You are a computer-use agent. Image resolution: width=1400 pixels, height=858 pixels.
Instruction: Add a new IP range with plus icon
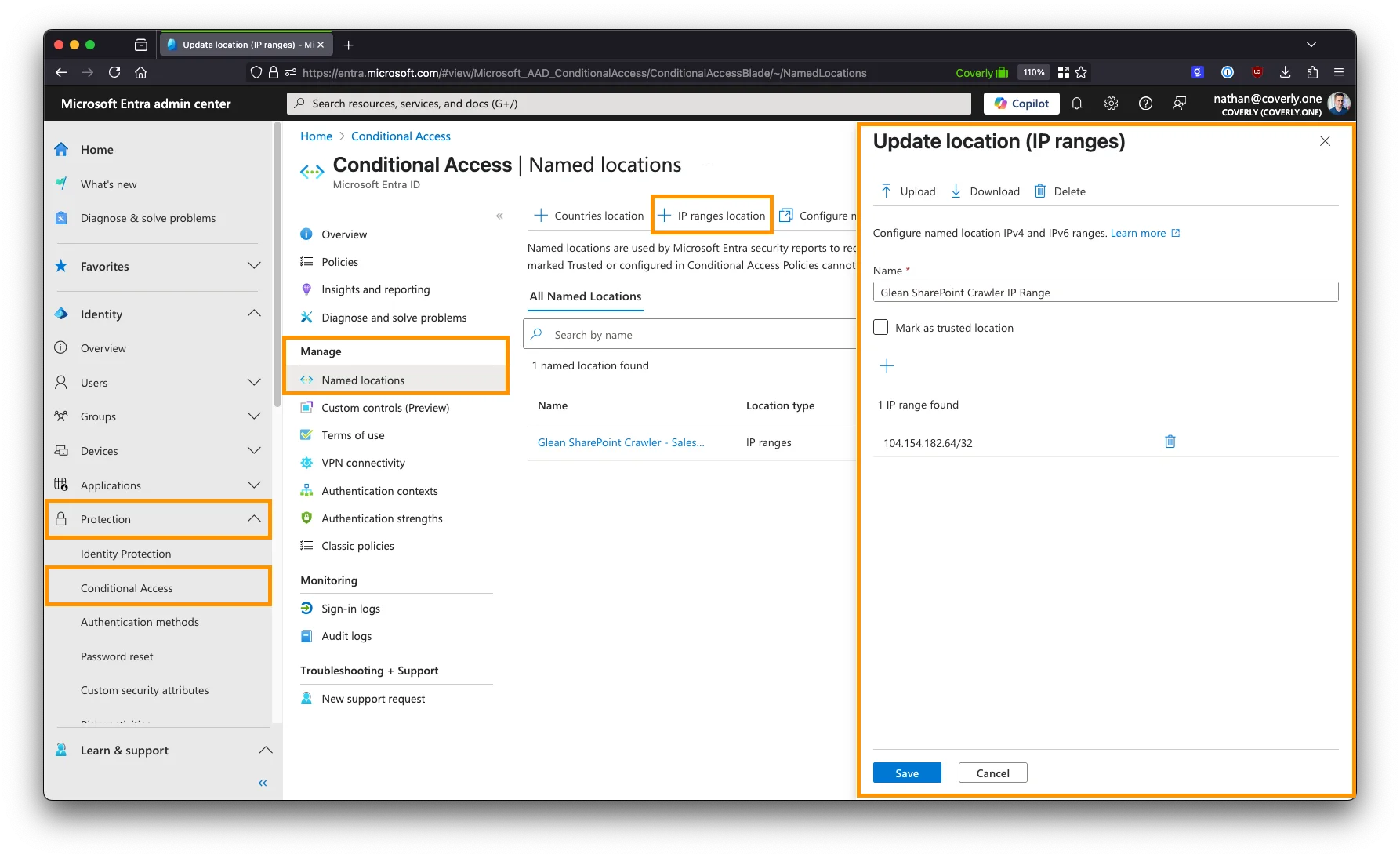tap(887, 365)
